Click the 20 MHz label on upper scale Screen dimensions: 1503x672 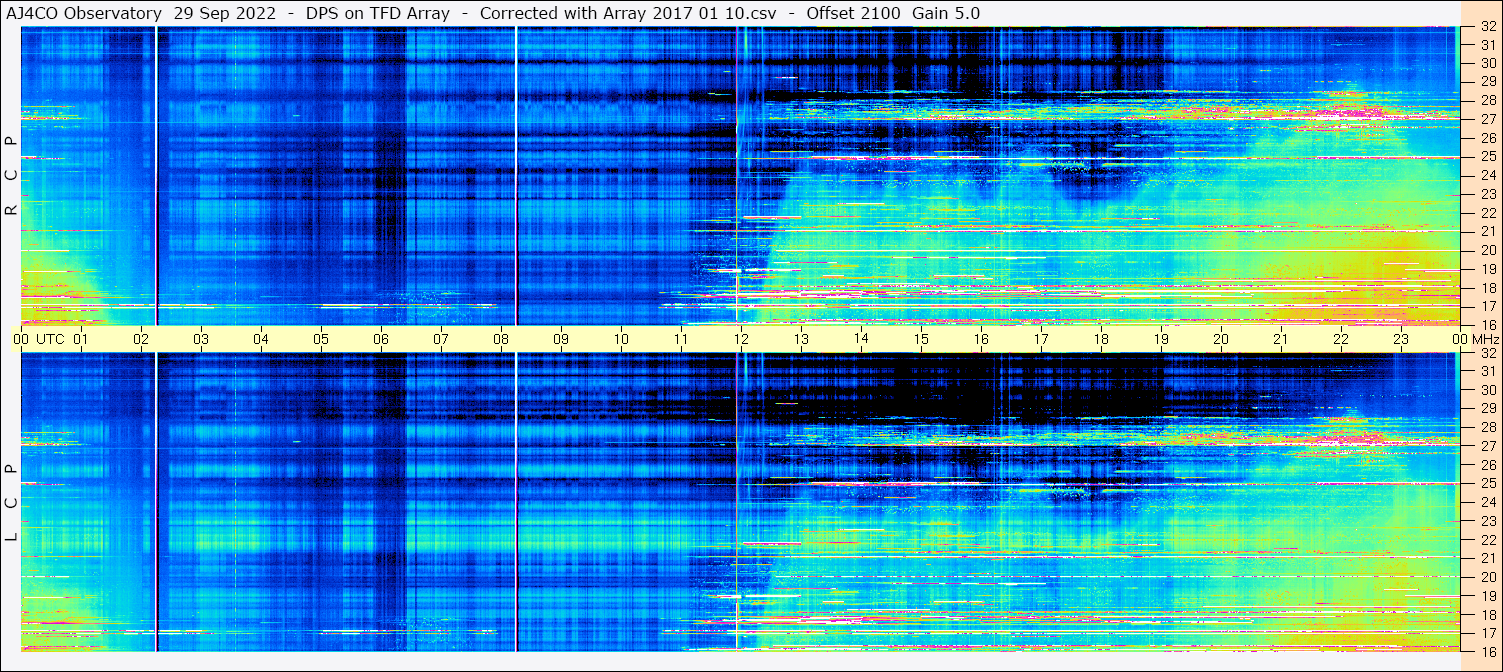(x=1487, y=250)
